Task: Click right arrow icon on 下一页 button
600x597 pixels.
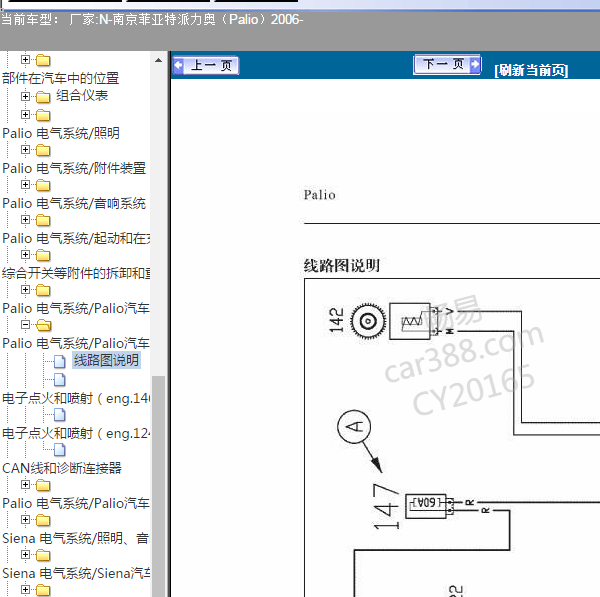Action: tap(474, 64)
